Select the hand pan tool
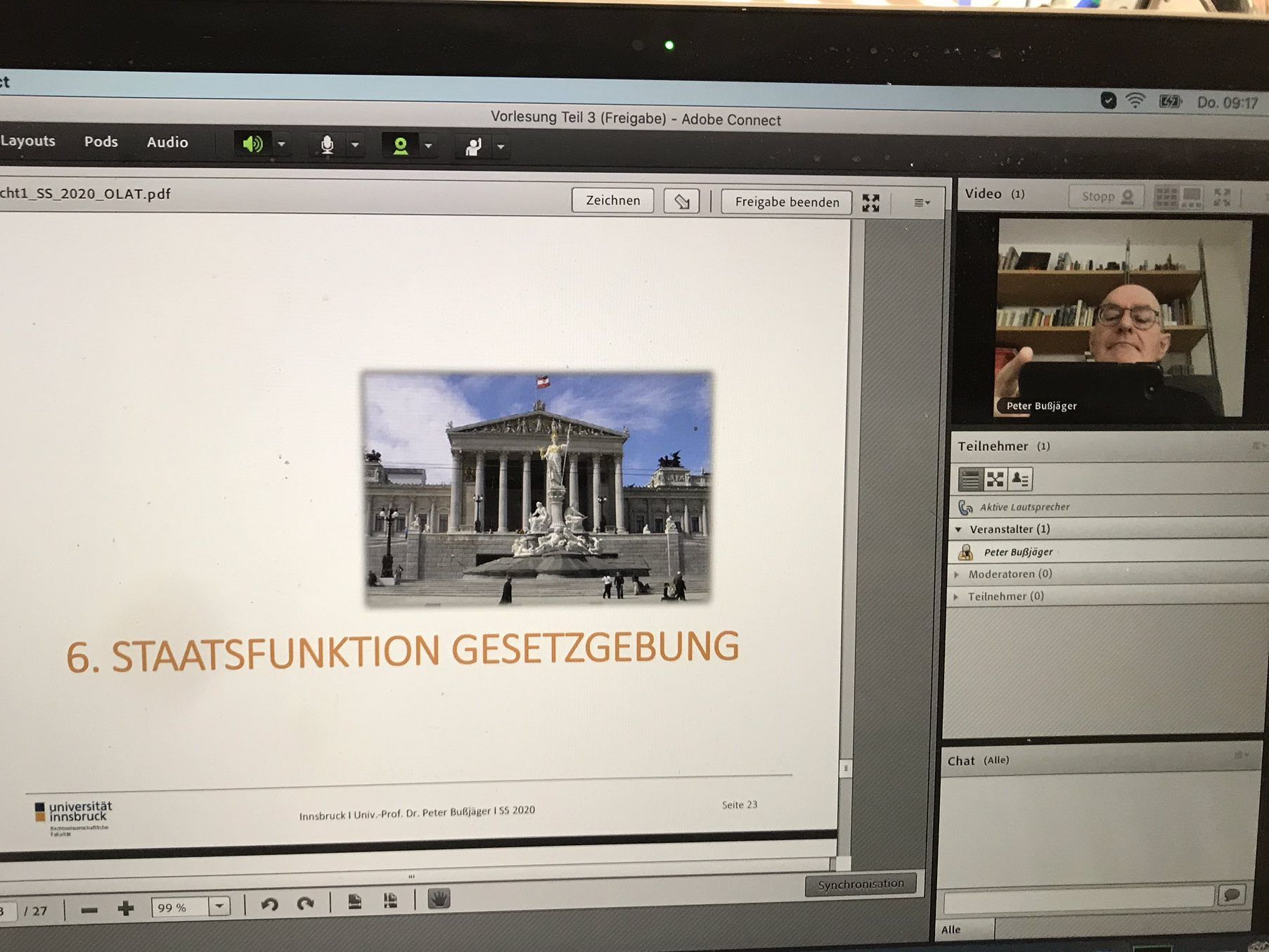 (x=439, y=899)
